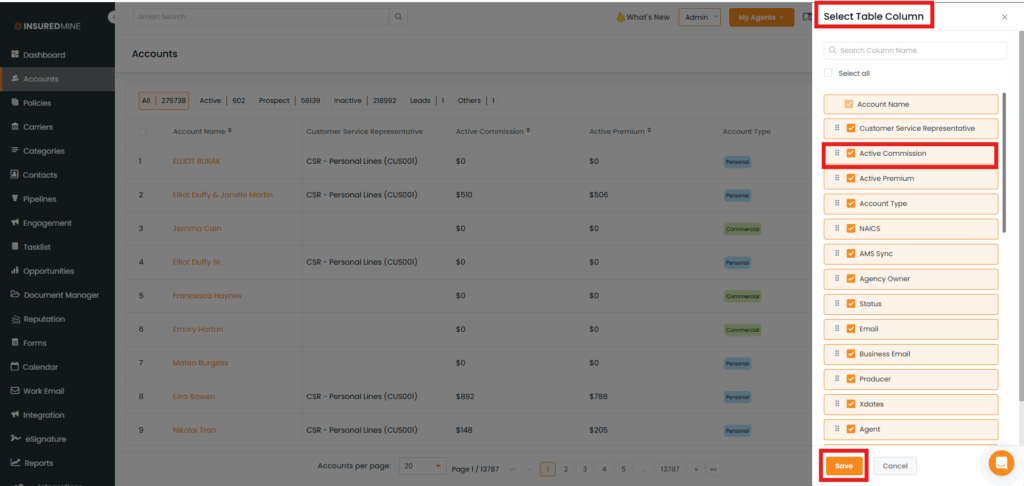Uncheck the NAICS column checkbox

[851, 228]
